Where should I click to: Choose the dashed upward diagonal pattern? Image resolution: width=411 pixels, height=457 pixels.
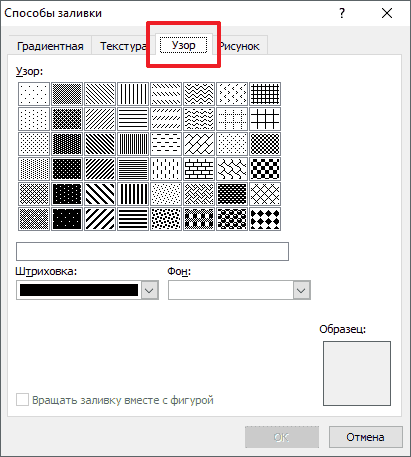pyautogui.click(x=166, y=119)
